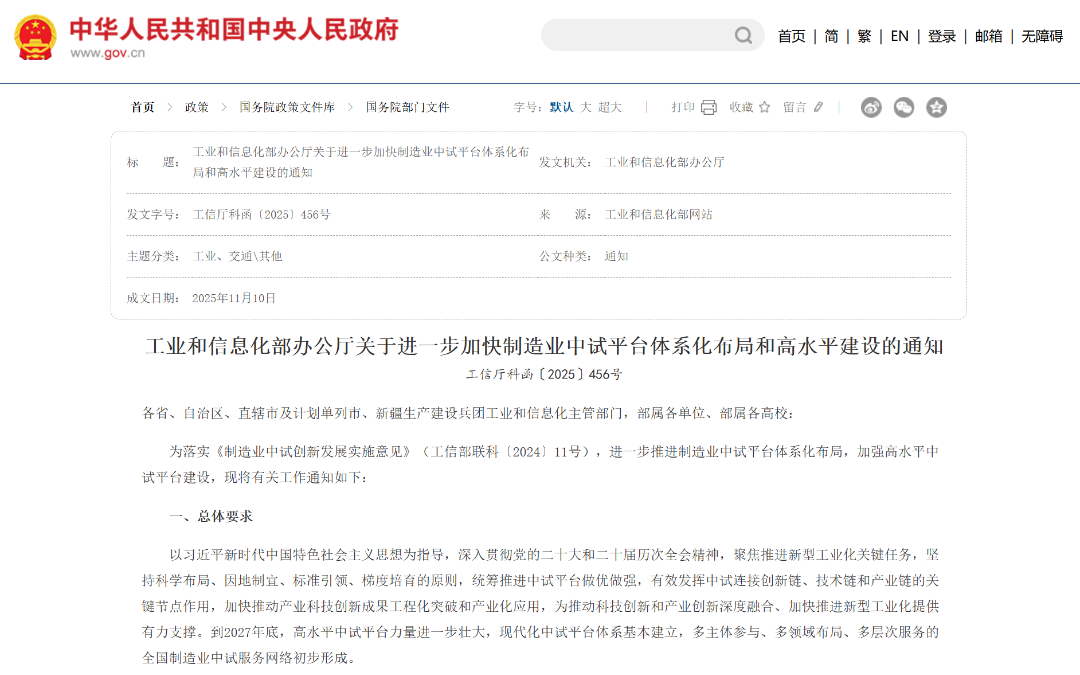Click document number 工信厅科函〔2025〕456号 in table
Image resolution: width=1080 pixels, height=675 pixels.
click(x=261, y=215)
